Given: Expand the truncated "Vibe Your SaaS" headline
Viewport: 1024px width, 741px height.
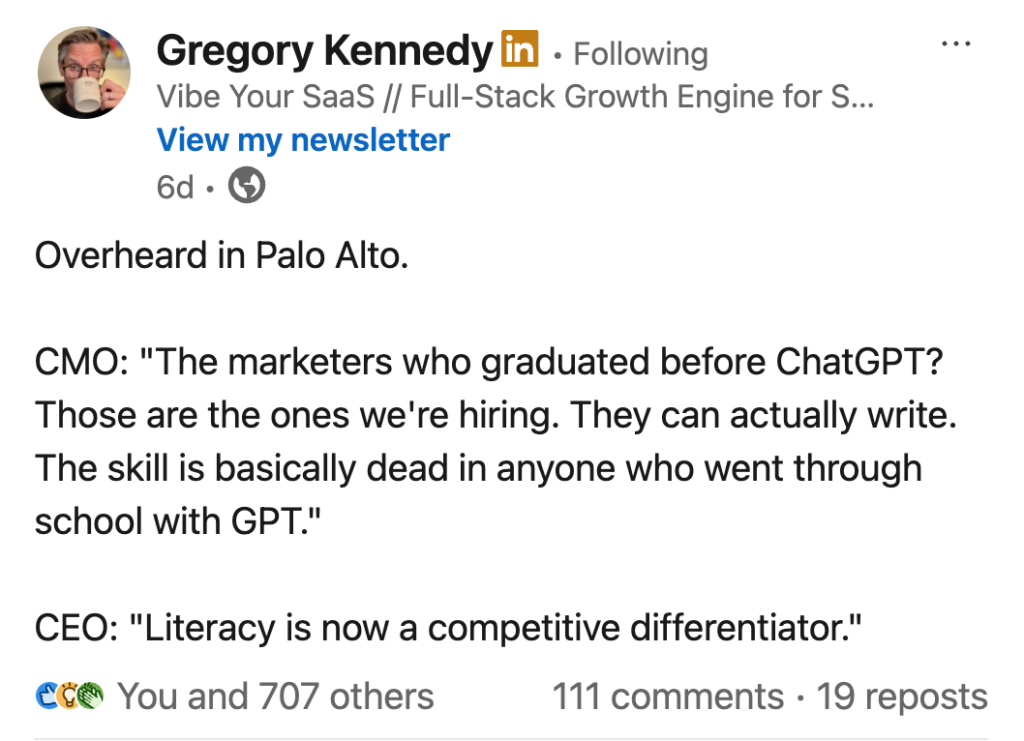Looking at the screenshot, I should click(x=515, y=97).
